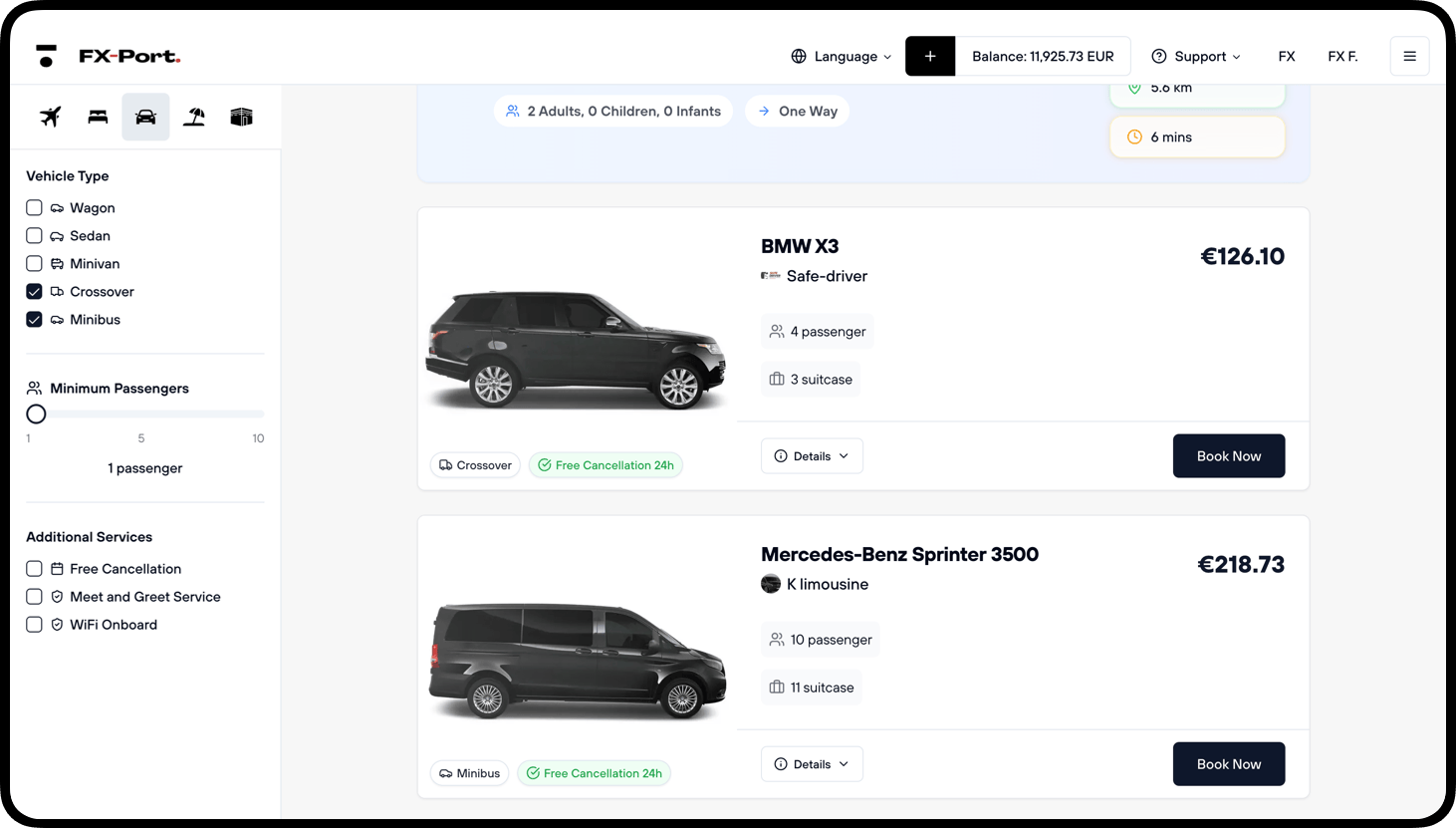
Task: Tick WiFi Onboard checkbox
Action: [x=34, y=624]
